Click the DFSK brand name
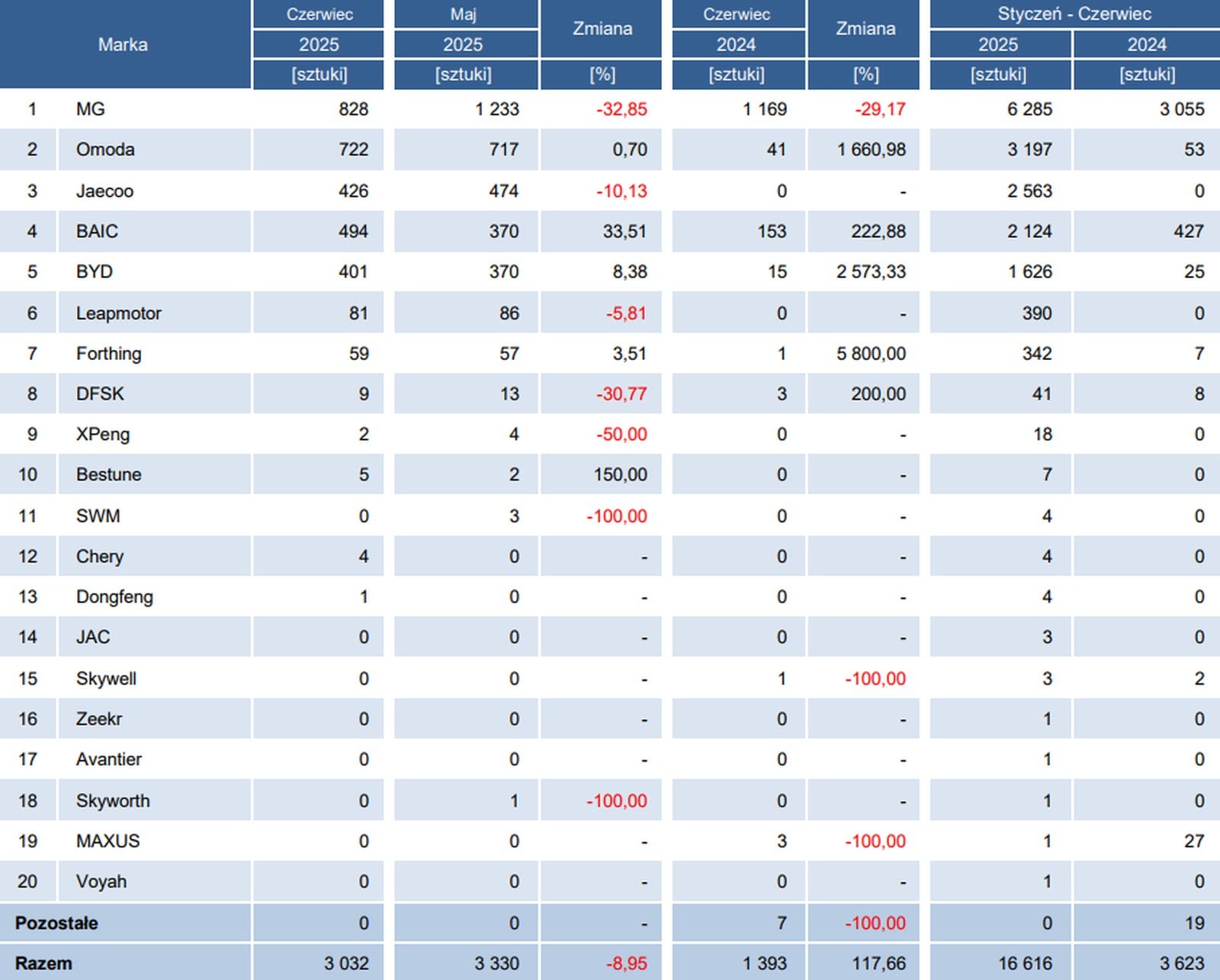 (100, 394)
